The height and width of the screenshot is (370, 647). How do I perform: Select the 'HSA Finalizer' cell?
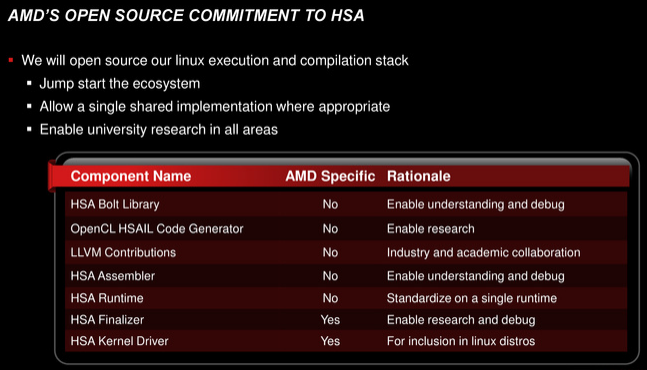point(107,320)
